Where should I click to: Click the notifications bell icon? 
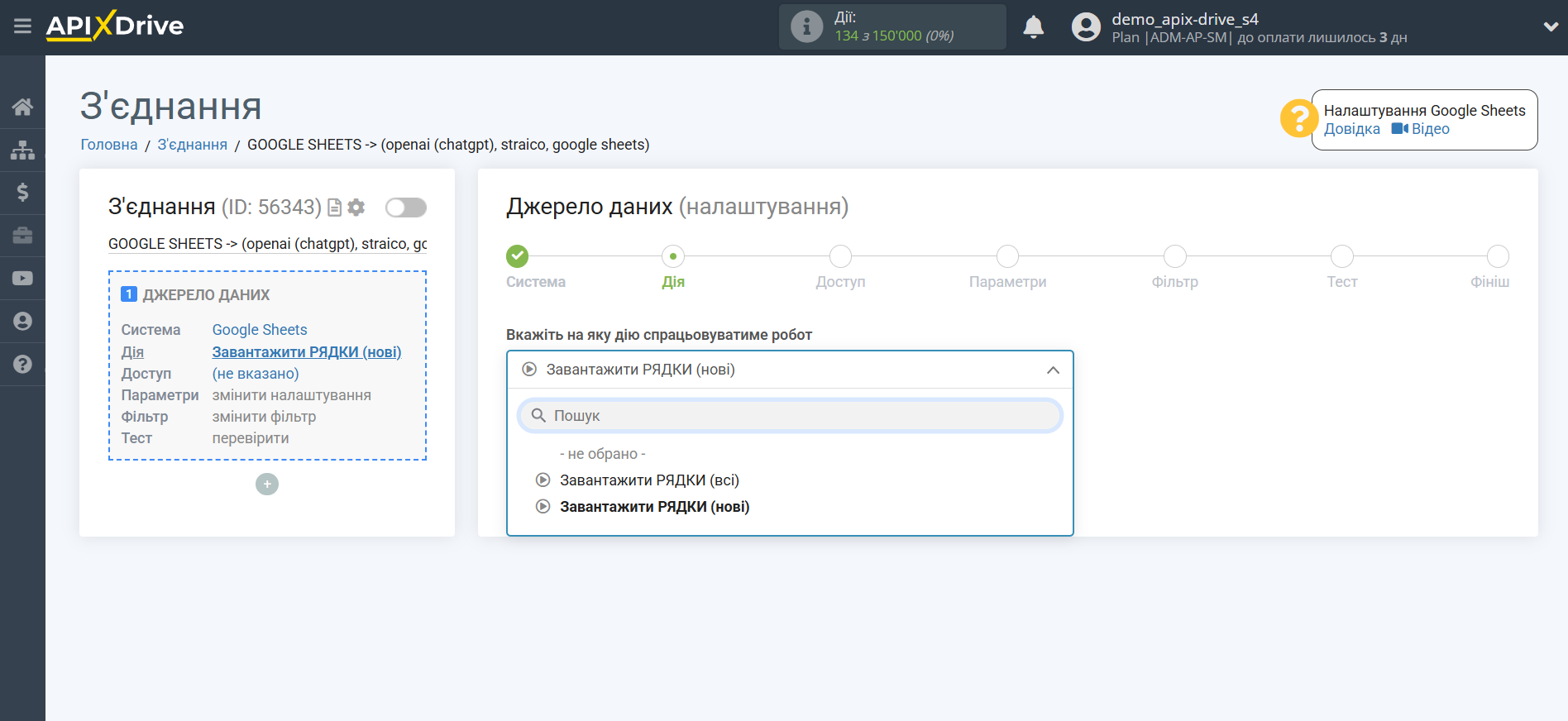tap(1033, 27)
